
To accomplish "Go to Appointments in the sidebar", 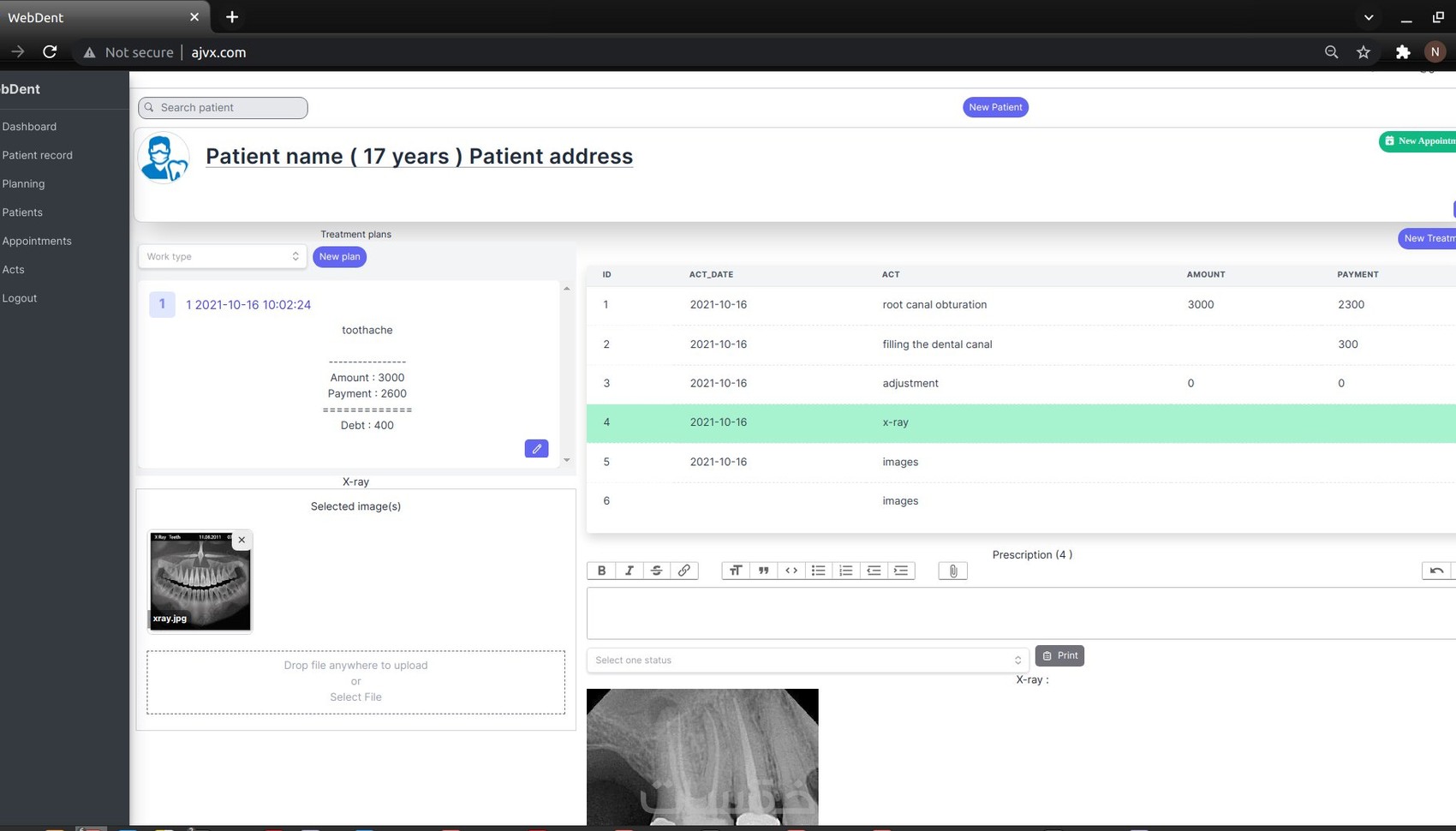I will [x=37, y=241].
